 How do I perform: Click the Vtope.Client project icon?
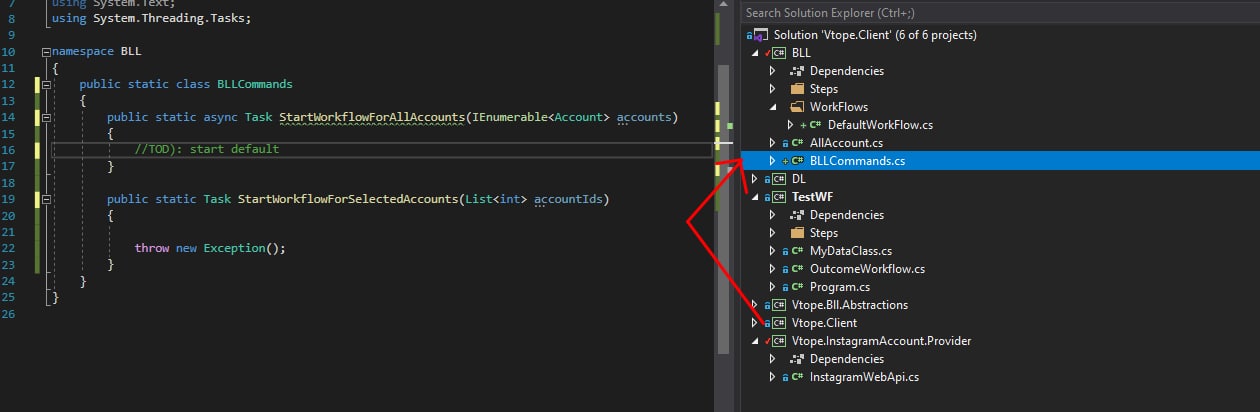click(779, 323)
